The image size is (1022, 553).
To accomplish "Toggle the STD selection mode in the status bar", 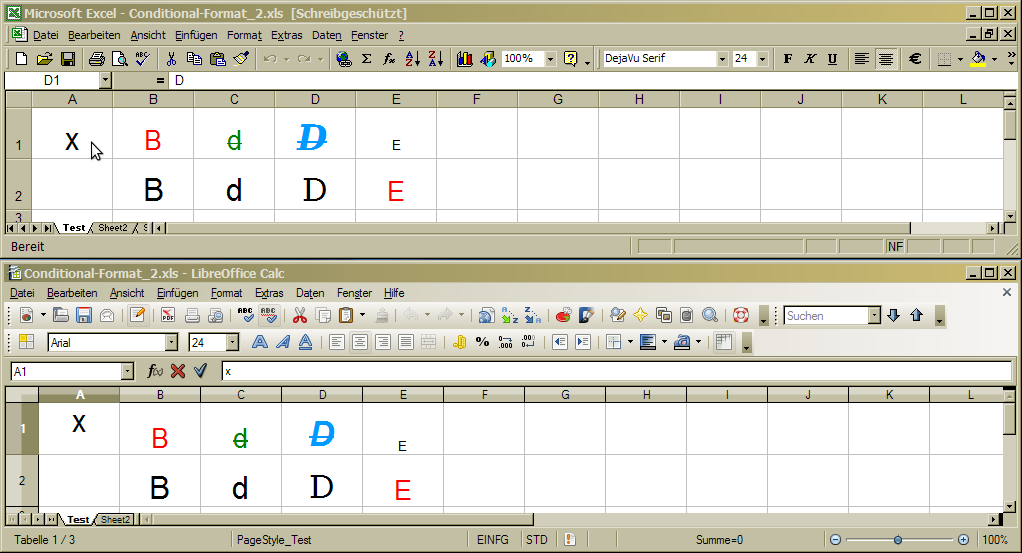I will pos(537,540).
